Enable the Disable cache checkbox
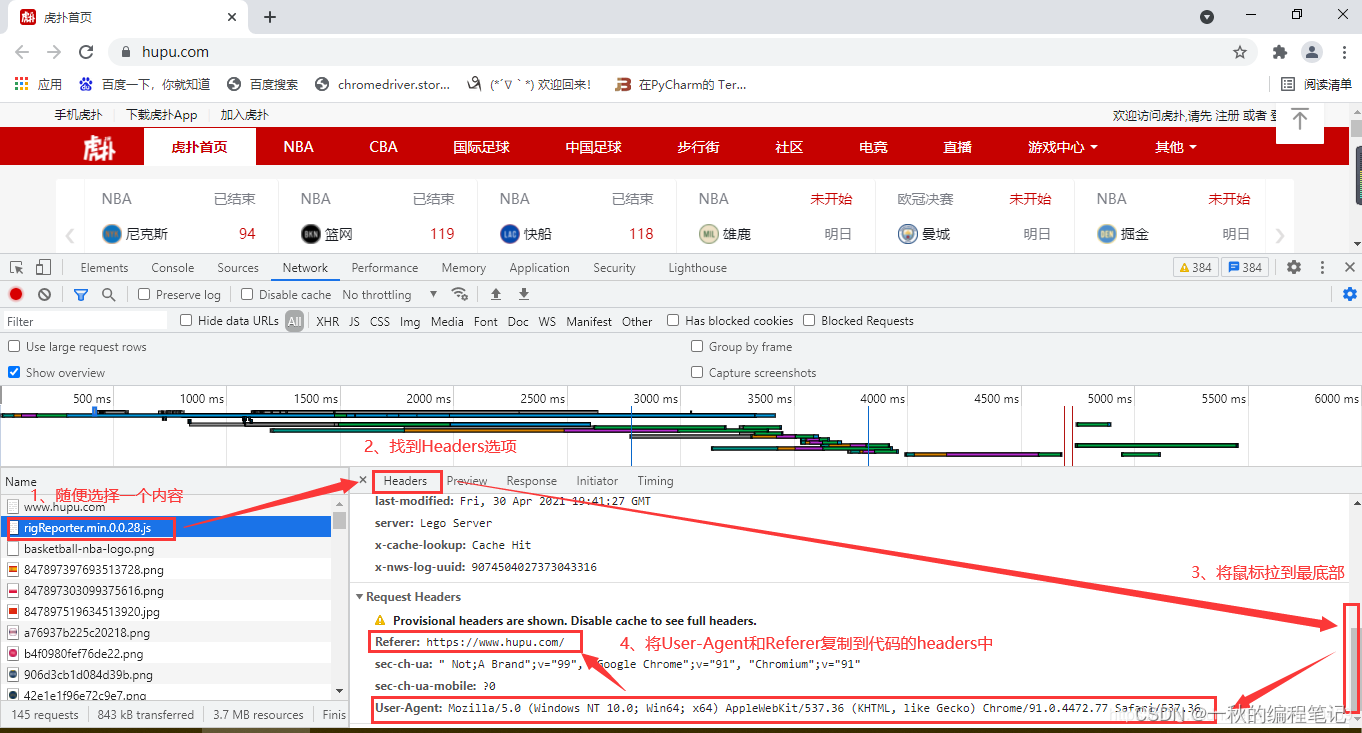Viewport: 1362px width, 733px height. click(x=247, y=294)
